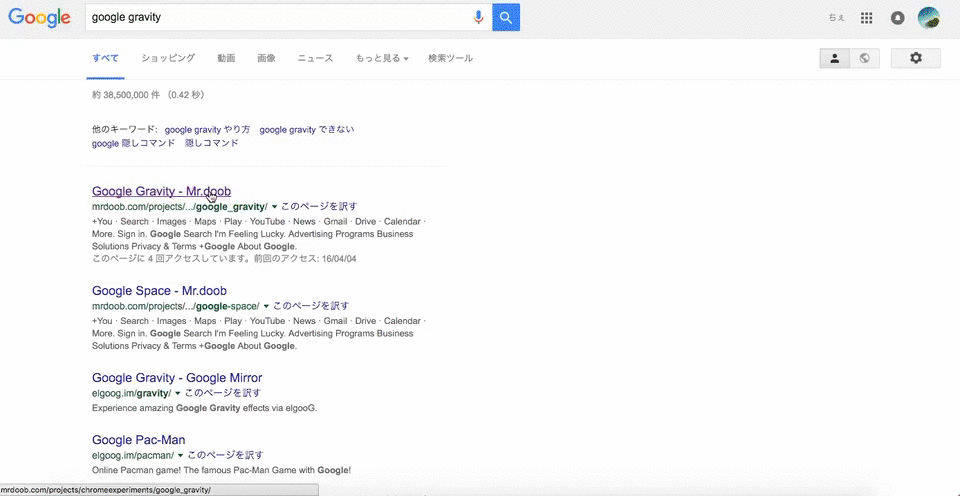The height and width of the screenshot is (496, 960).
Task: Open the Google Pac-Man result
Action: coord(138,440)
